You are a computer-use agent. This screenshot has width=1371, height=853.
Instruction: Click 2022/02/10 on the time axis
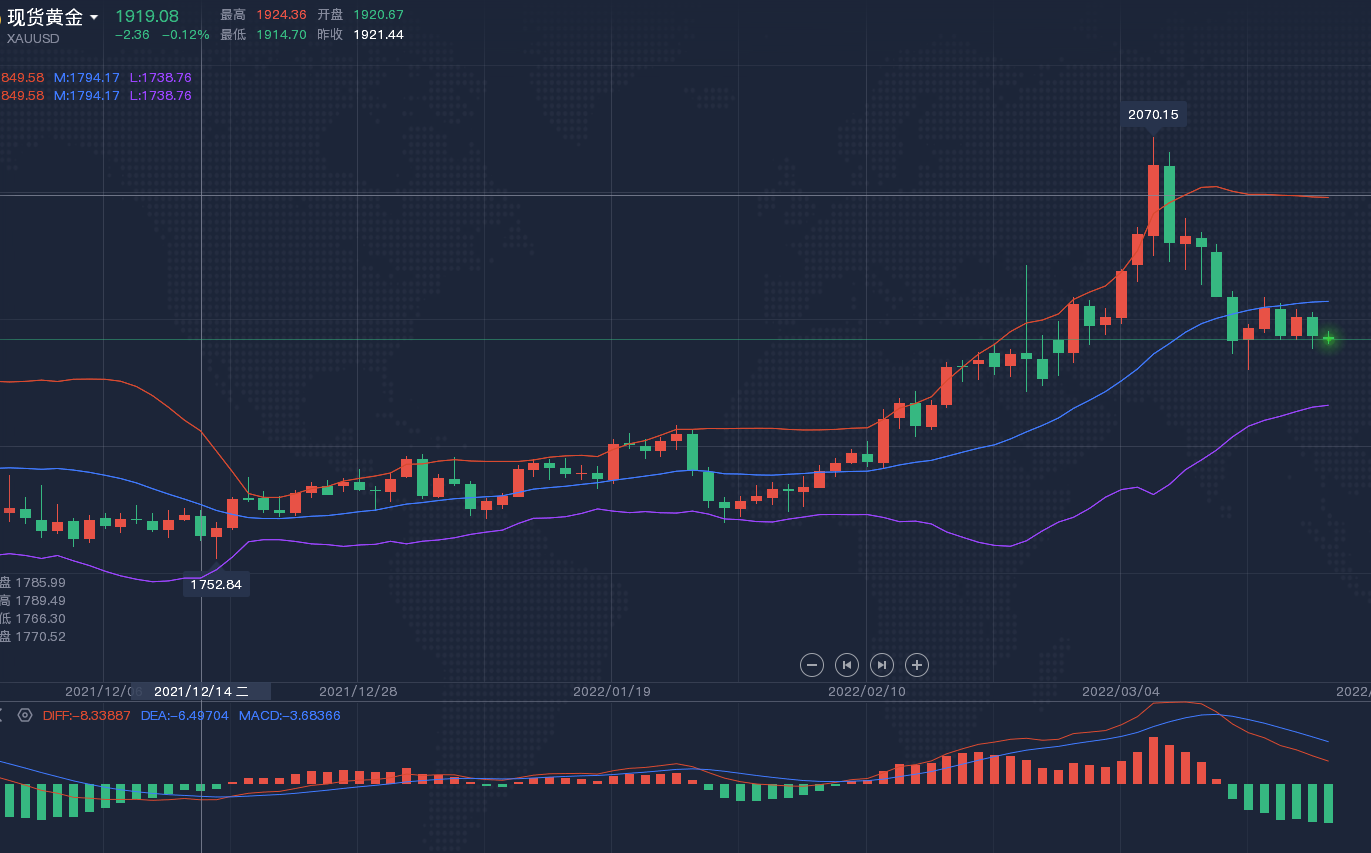pos(867,691)
